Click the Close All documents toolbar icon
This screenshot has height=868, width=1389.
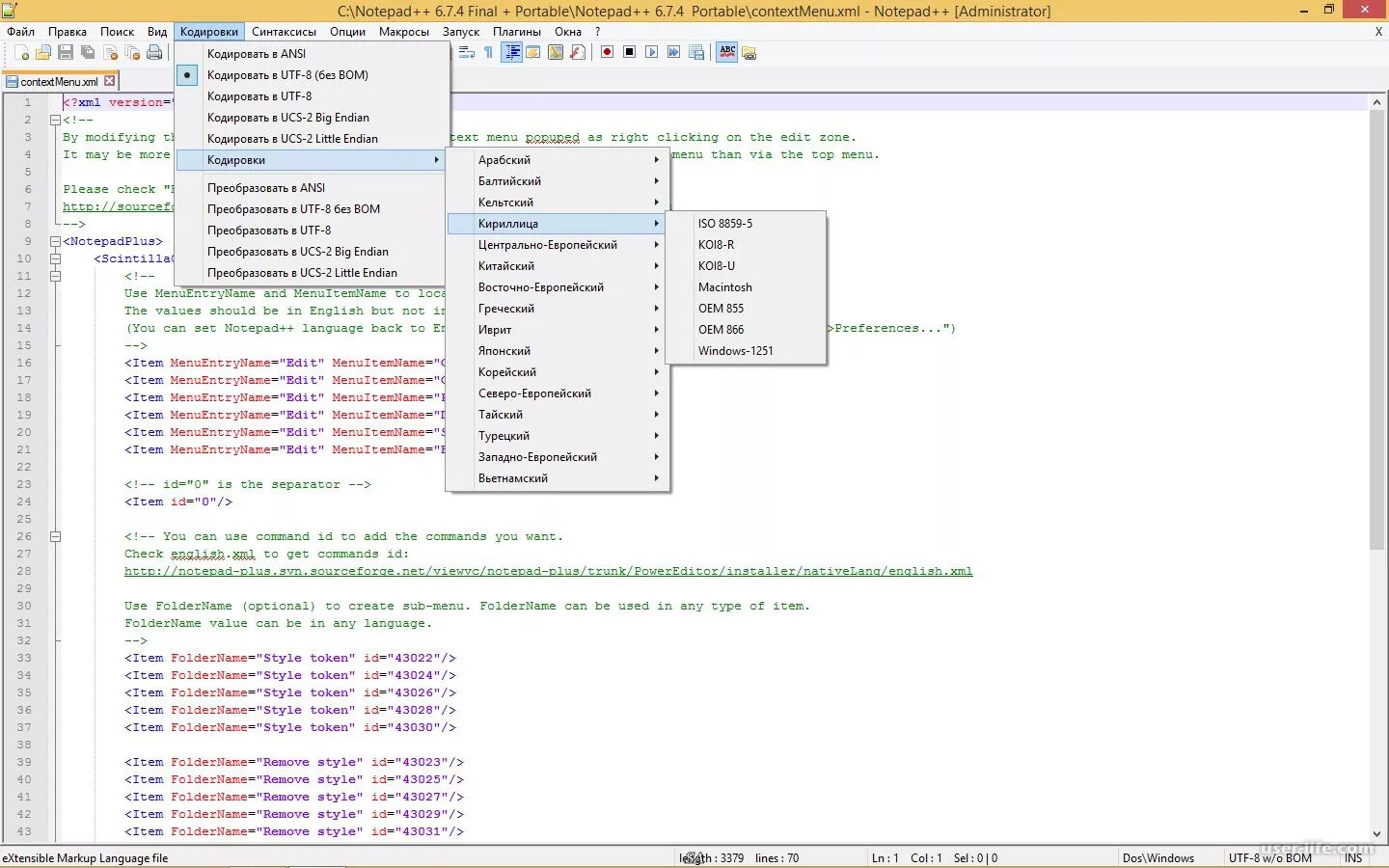132,52
